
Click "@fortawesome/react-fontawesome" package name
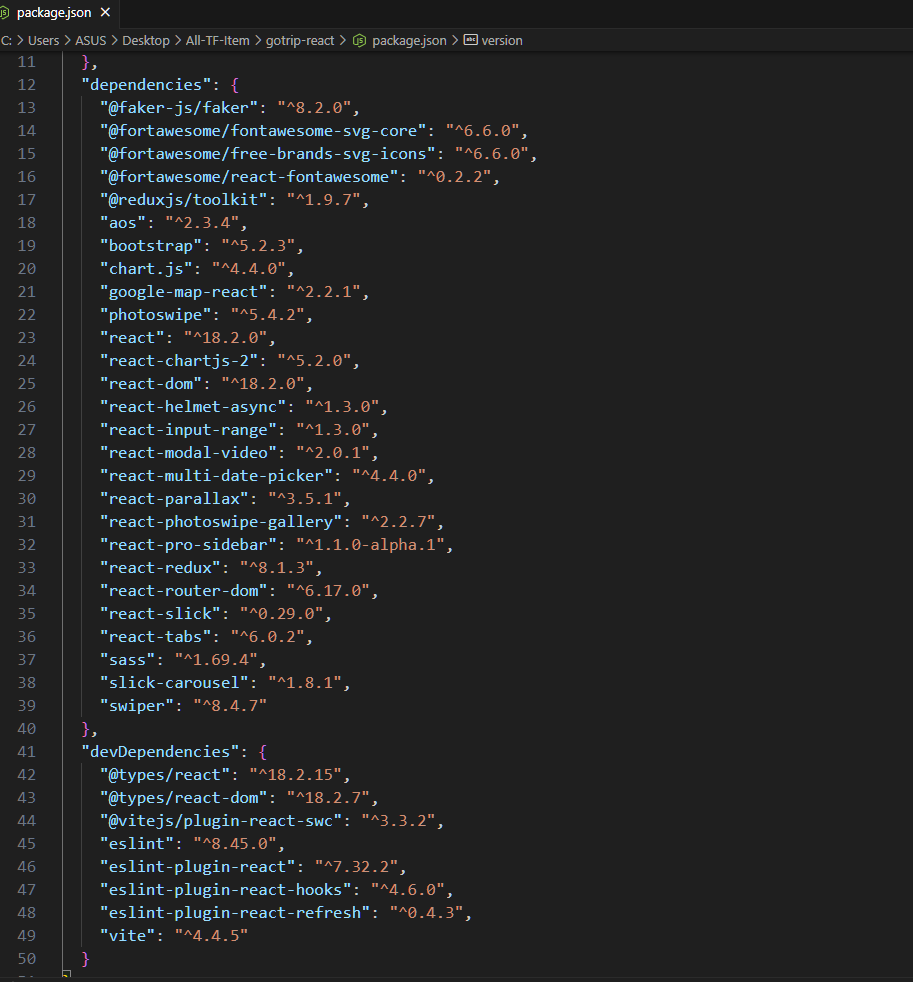(249, 177)
